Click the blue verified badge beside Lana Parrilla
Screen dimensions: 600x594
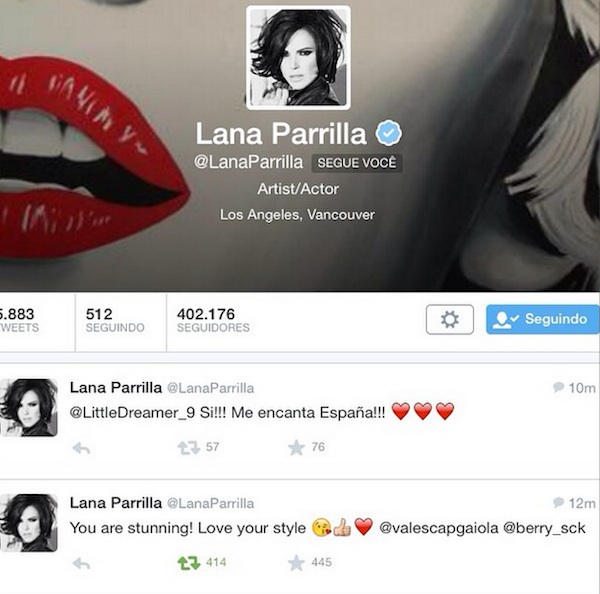[388, 132]
